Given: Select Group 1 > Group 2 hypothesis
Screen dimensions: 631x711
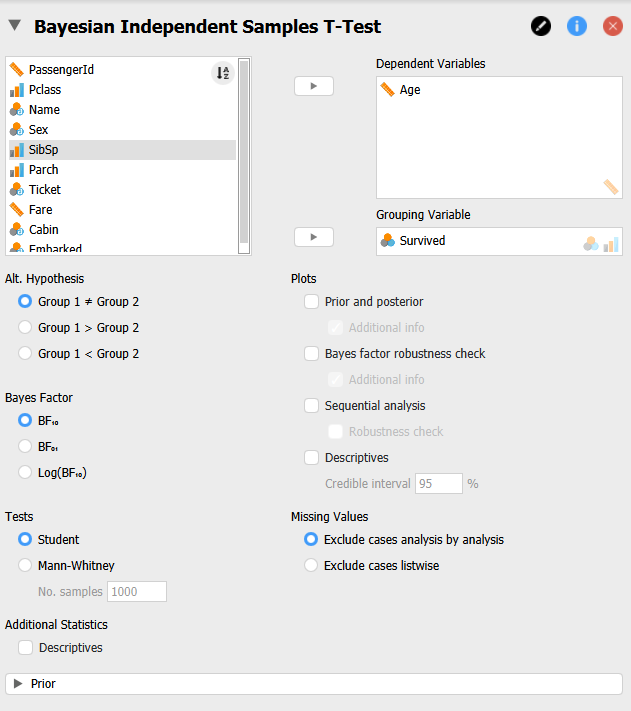Looking at the screenshot, I should coord(26,327).
